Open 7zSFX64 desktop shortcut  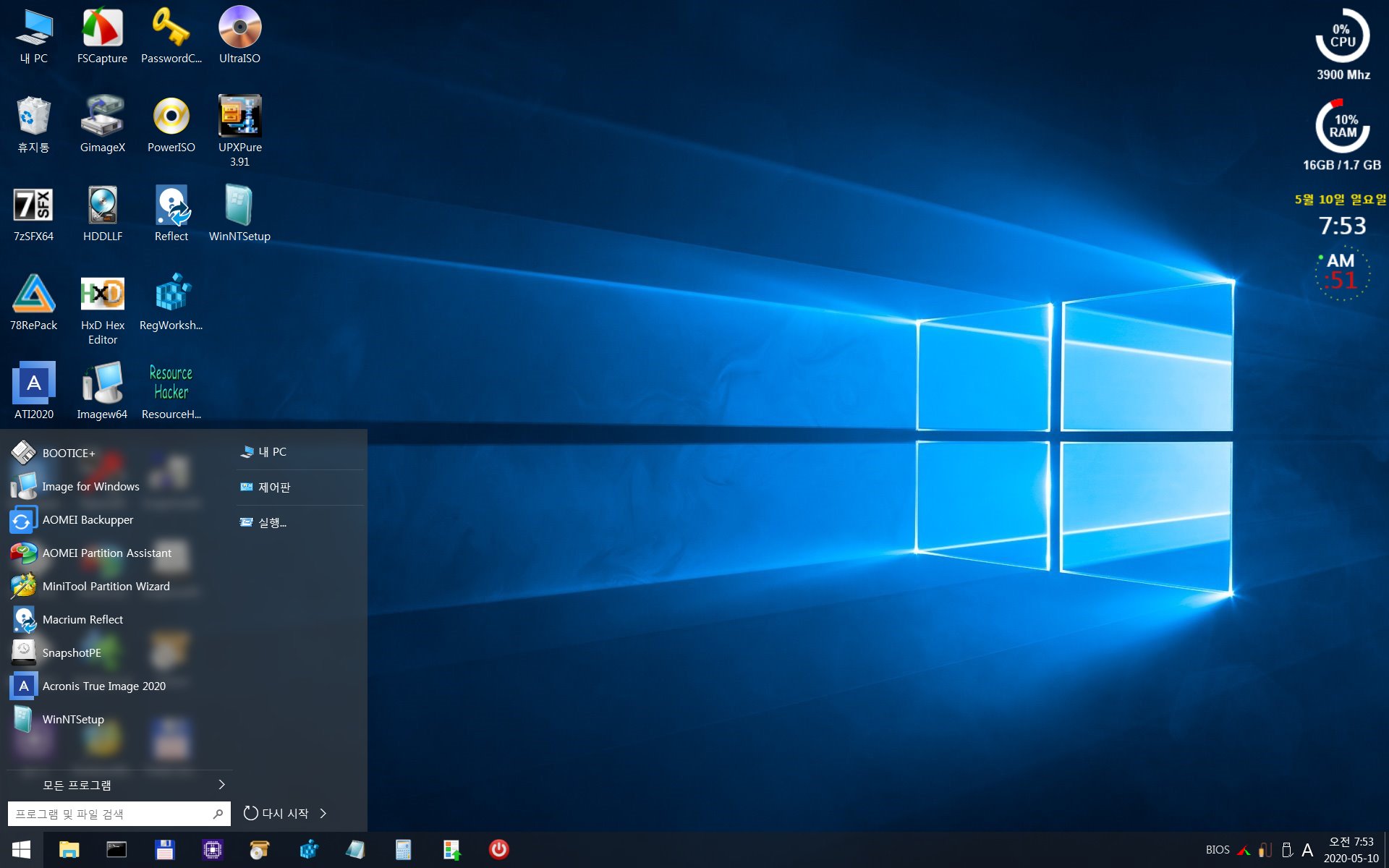34,214
